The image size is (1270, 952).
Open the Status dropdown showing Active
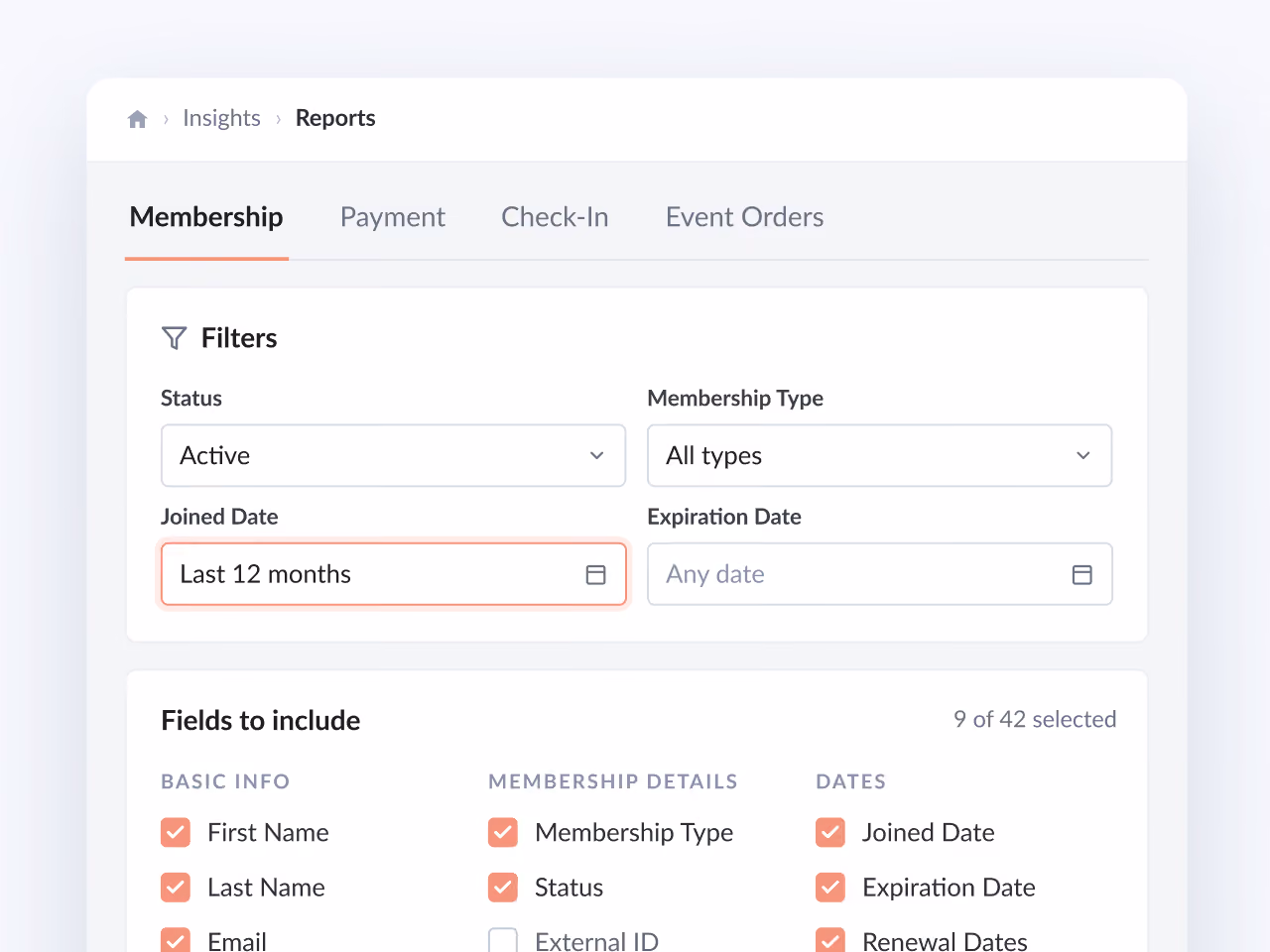[x=393, y=455]
